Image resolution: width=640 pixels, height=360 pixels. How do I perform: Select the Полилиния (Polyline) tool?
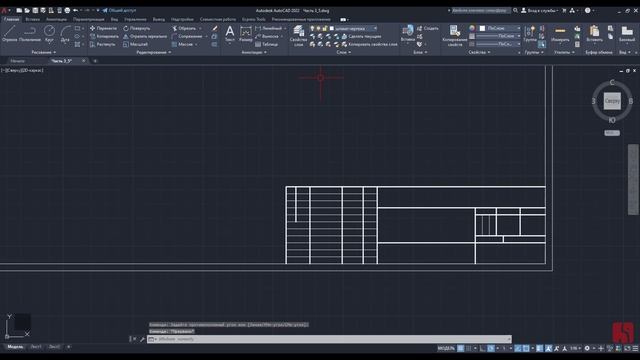(x=30, y=33)
